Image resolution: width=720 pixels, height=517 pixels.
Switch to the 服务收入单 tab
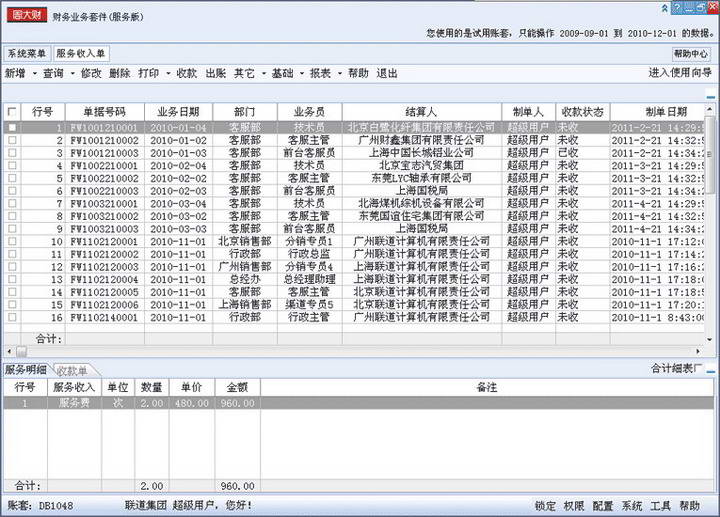point(81,54)
